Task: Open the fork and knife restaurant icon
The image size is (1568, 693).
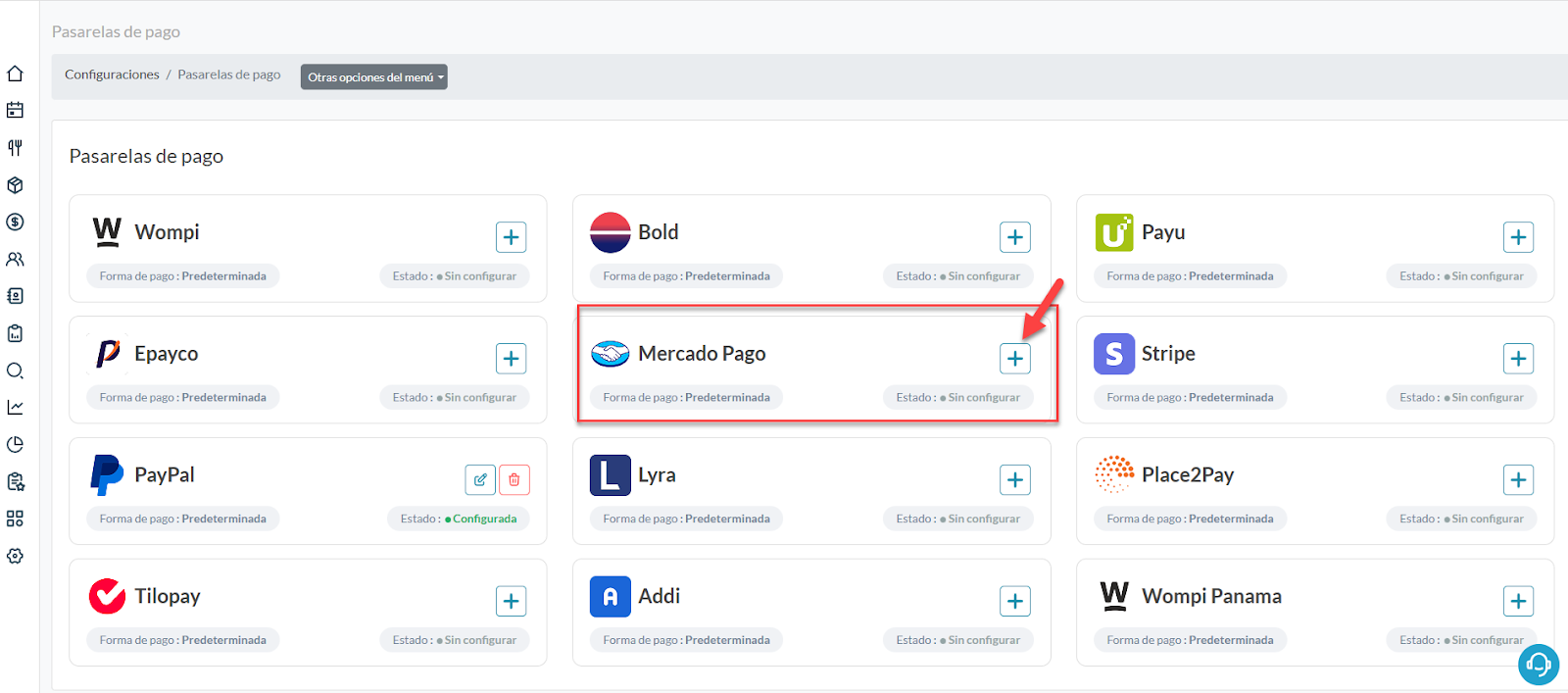Action: (x=15, y=148)
